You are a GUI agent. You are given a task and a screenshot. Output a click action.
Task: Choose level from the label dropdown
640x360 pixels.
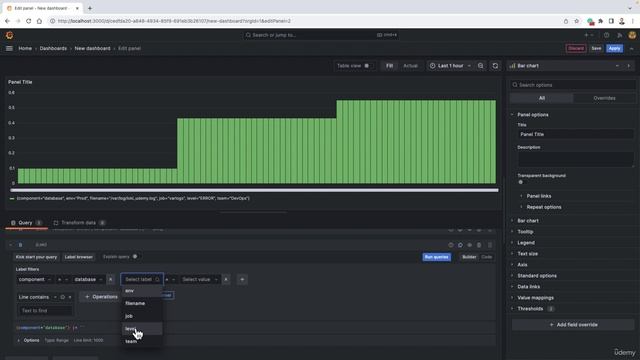pos(142,329)
